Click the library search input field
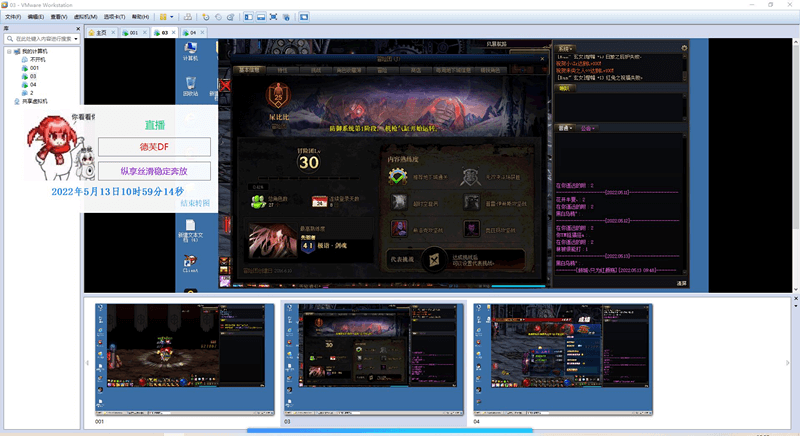 point(42,39)
